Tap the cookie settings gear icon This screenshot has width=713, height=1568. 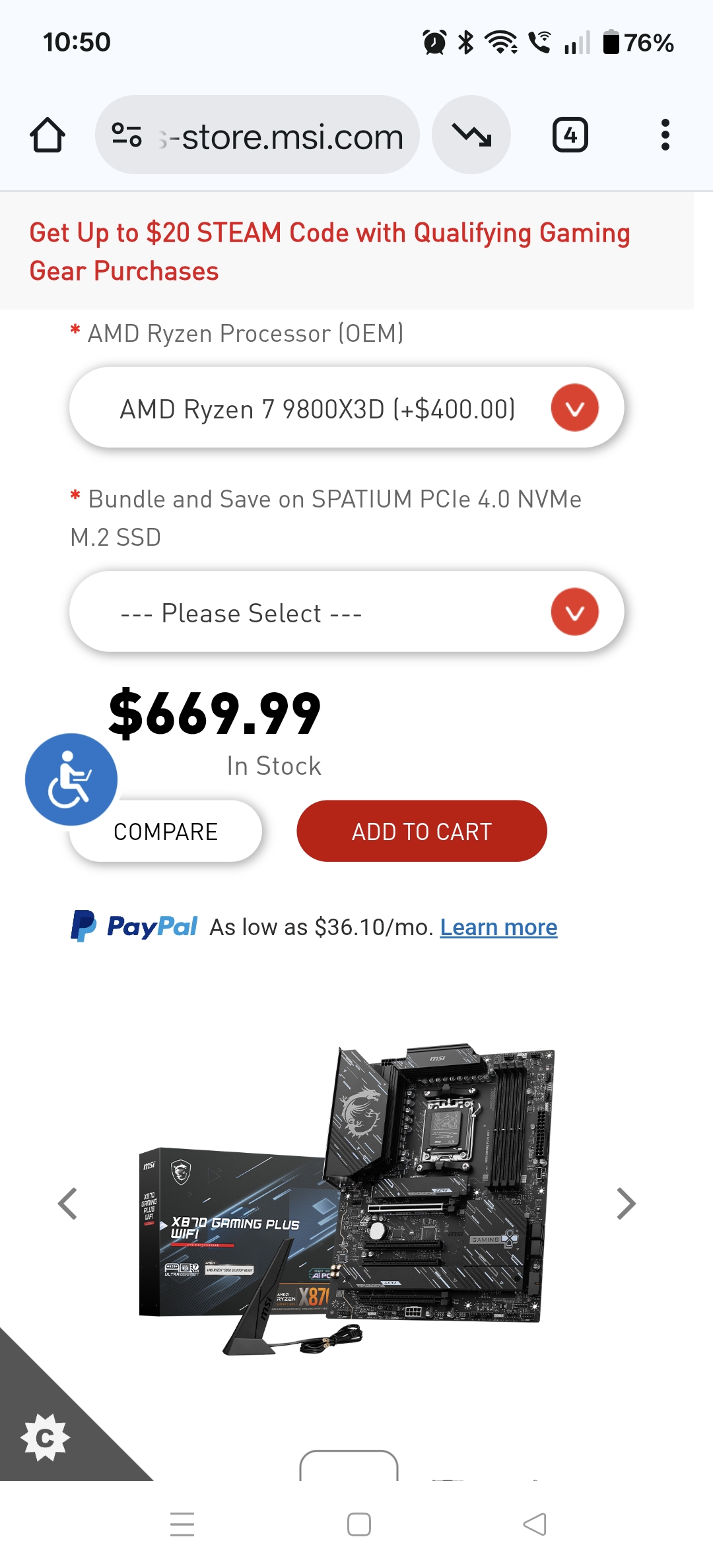45,1437
